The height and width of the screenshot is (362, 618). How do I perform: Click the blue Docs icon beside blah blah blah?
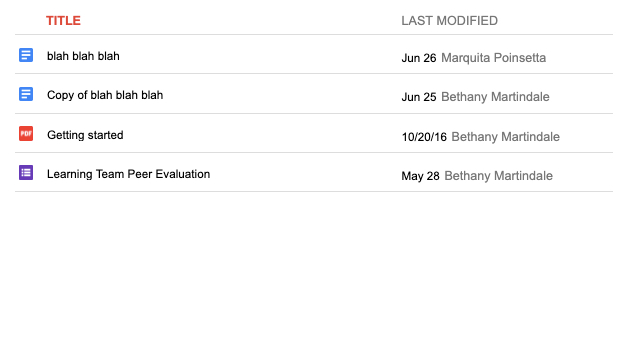pos(26,55)
